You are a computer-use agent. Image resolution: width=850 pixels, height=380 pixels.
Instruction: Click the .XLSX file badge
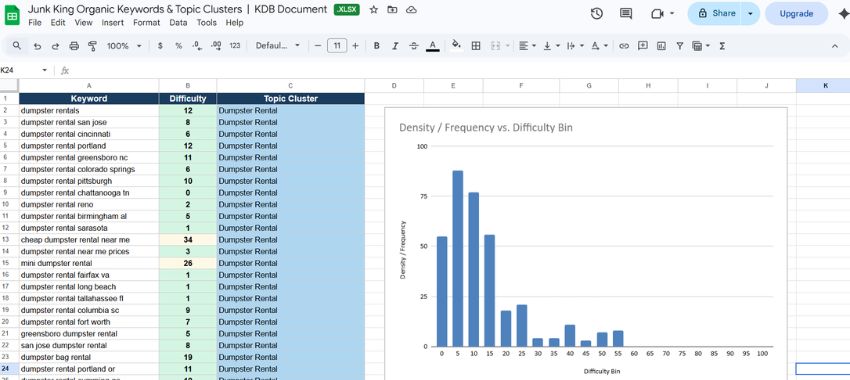pos(346,10)
